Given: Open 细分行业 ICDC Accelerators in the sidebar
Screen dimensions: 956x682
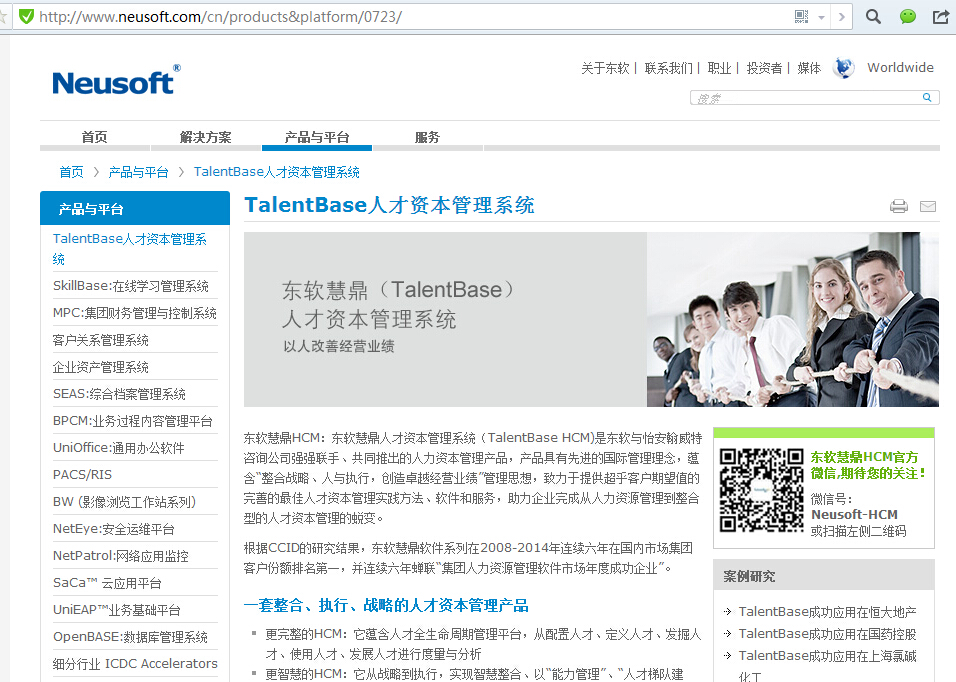Looking at the screenshot, I should 135,664.
